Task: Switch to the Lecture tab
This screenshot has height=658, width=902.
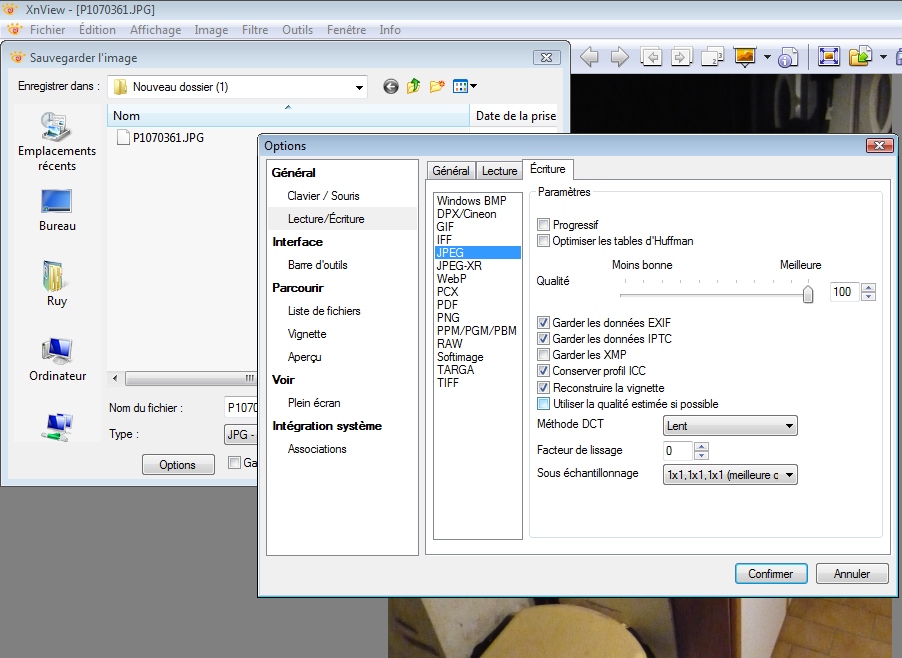Action: 499,171
